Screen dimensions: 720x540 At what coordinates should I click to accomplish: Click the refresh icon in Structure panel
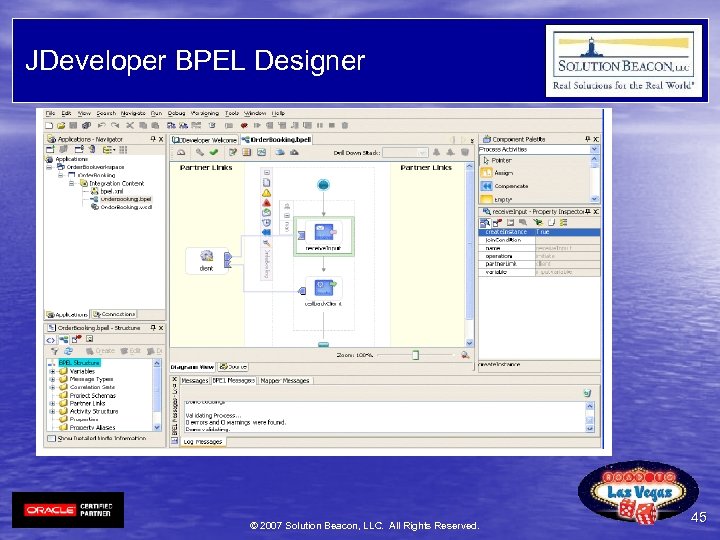click(68, 351)
